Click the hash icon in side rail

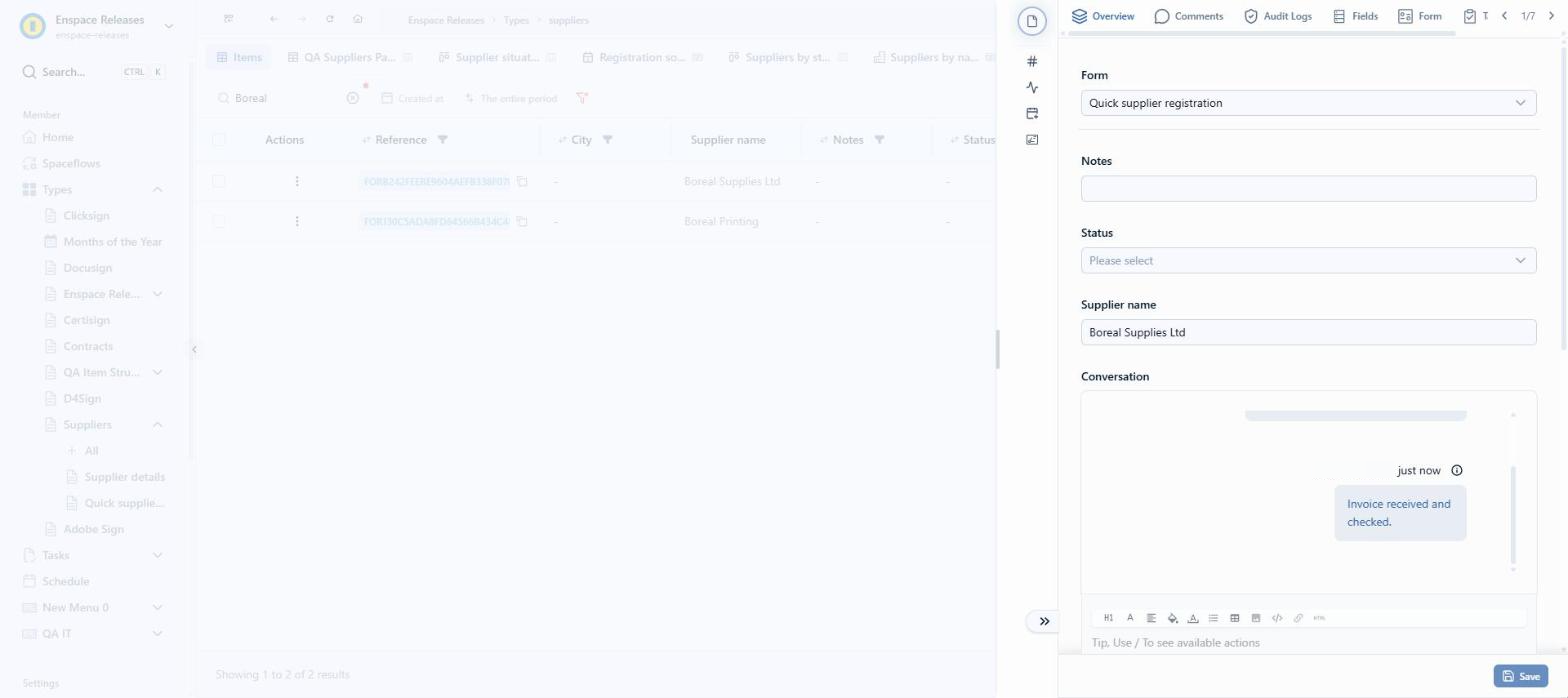(x=1032, y=61)
